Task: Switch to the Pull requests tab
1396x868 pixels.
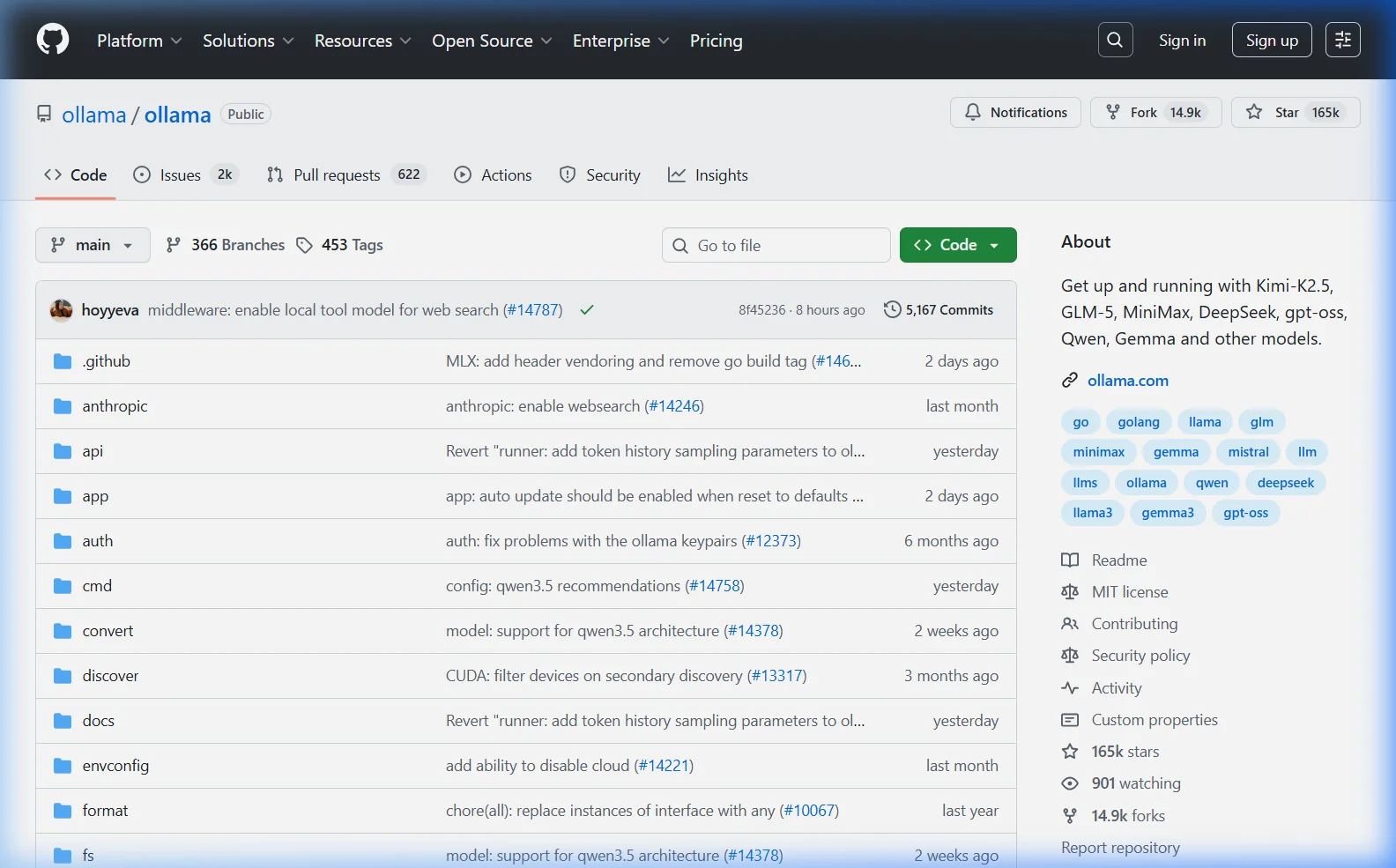Action: tap(346, 174)
